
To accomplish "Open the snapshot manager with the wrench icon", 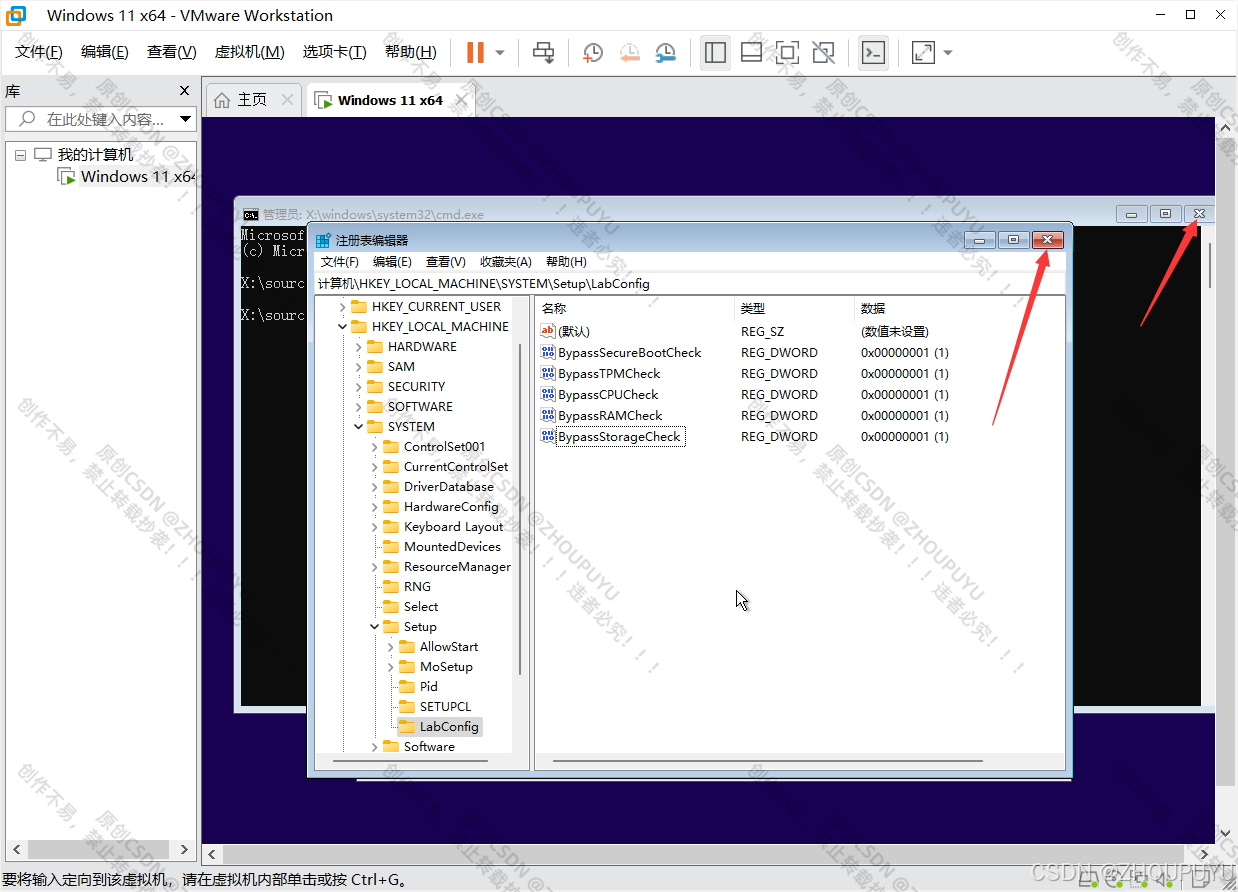I will pyautogui.click(x=665, y=52).
